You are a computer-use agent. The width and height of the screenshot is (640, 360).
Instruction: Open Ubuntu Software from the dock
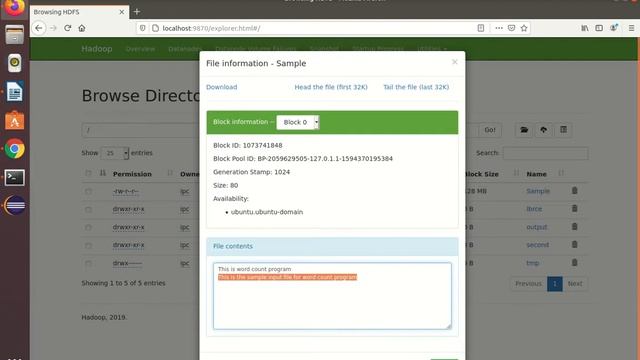click(x=14, y=120)
